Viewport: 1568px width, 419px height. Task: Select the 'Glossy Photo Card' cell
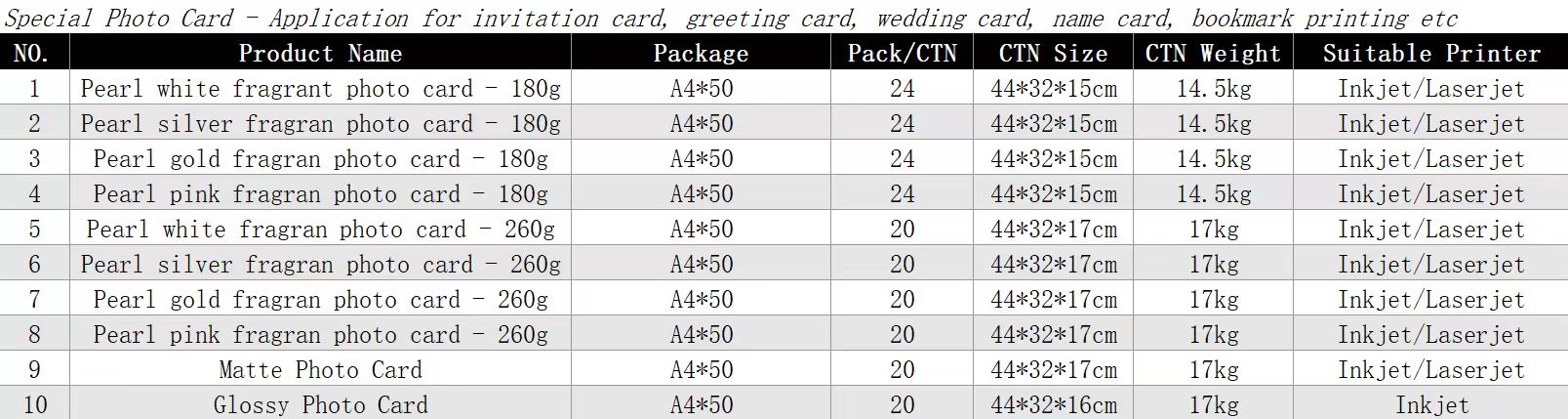click(x=320, y=404)
